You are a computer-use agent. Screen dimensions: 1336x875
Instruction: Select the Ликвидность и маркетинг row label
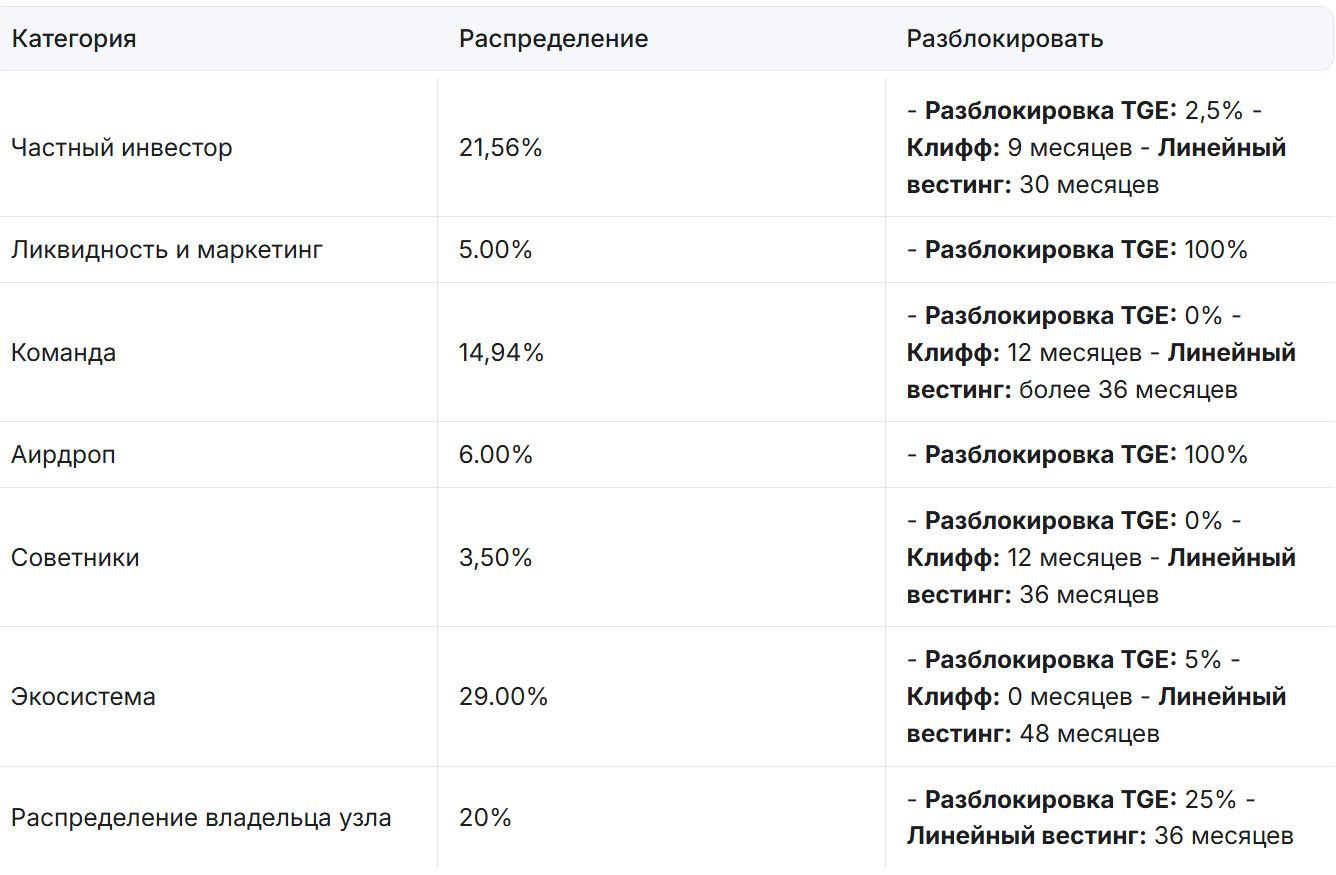pyautogui.click(x=167, y=250)
